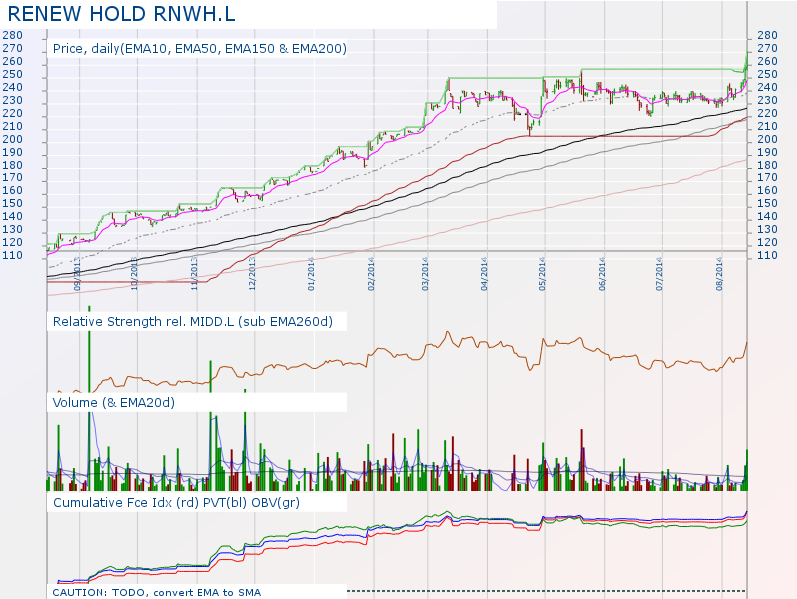The width and height of the screenshot is (797, 599).
Task: Click the 11/2013 date axis label
Action: coord(194,274)
